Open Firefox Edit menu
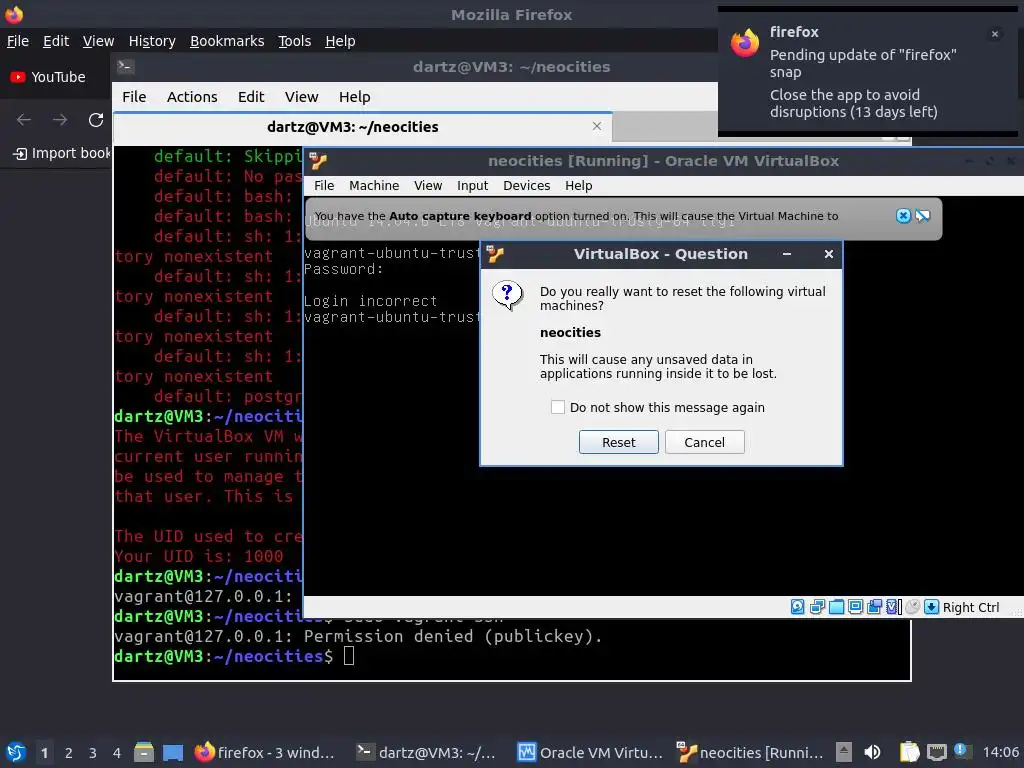The height and width of the screenshot is (768, 1024). tap(56, 40)
